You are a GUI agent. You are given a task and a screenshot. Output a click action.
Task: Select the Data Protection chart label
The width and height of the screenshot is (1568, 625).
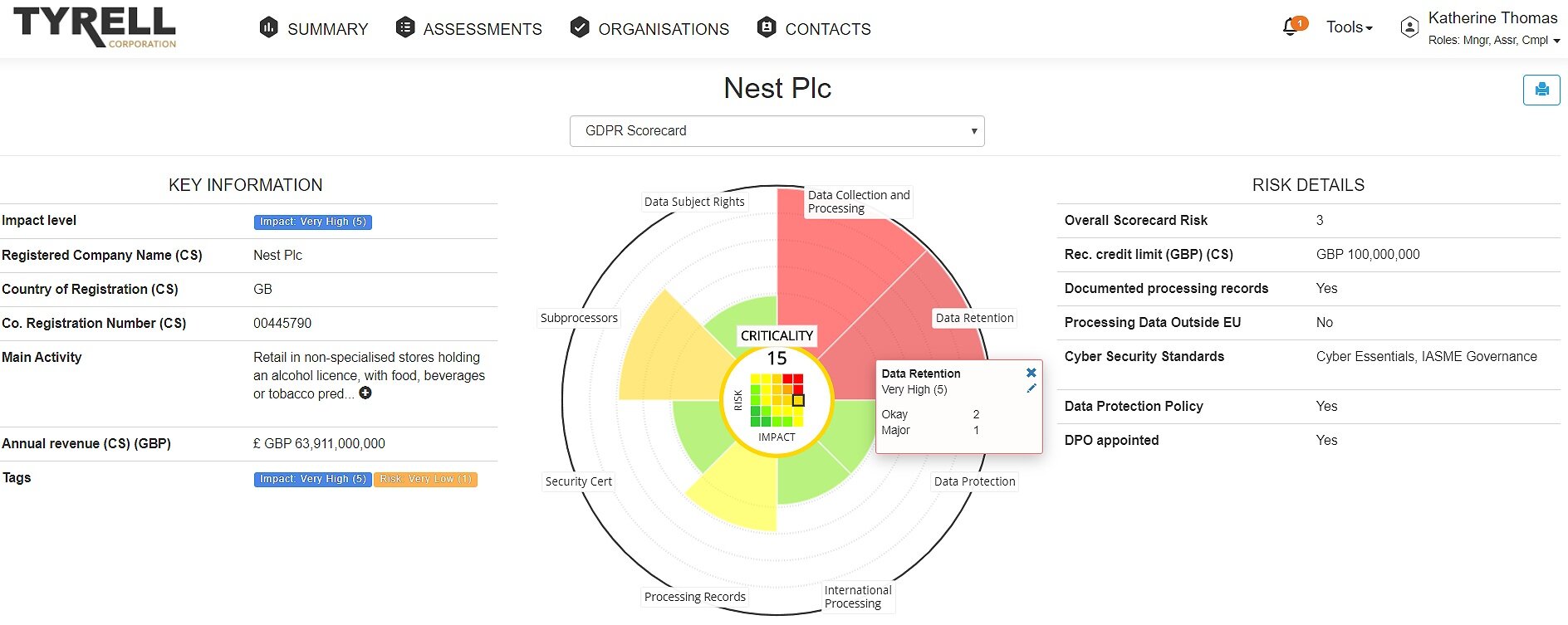[x=974, y=481]
